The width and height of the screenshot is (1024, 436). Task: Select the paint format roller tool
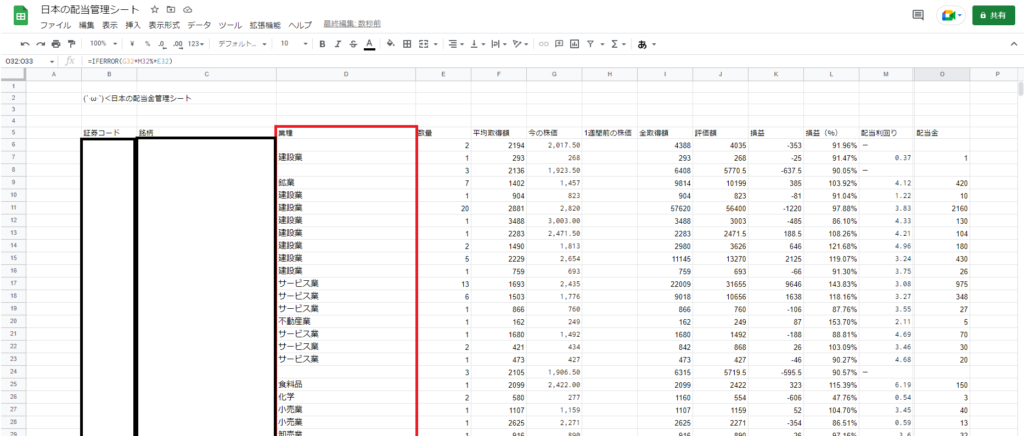[70, 44]
